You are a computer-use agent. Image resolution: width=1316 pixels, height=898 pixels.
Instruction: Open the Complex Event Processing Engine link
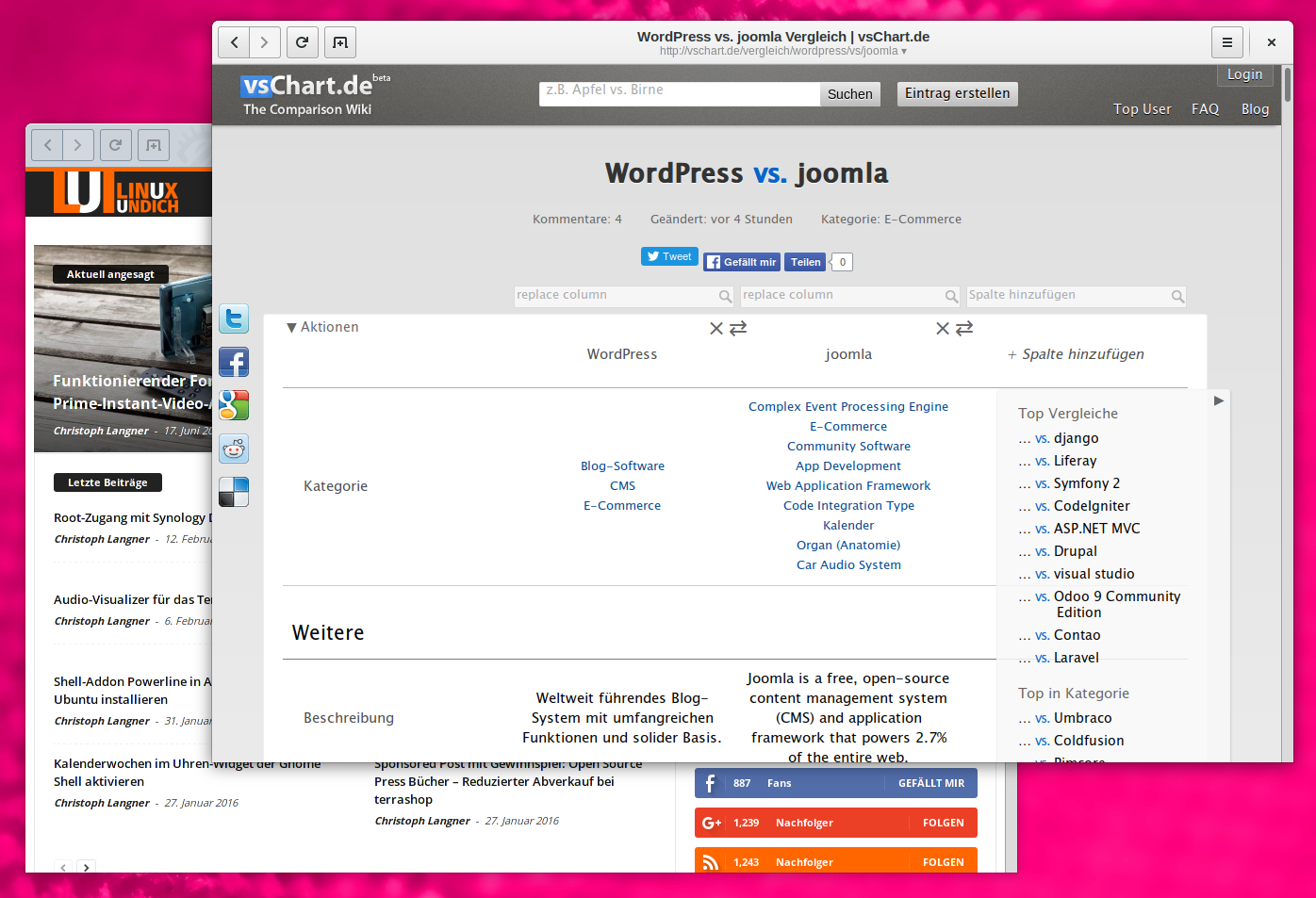click(x=848, y=407)
